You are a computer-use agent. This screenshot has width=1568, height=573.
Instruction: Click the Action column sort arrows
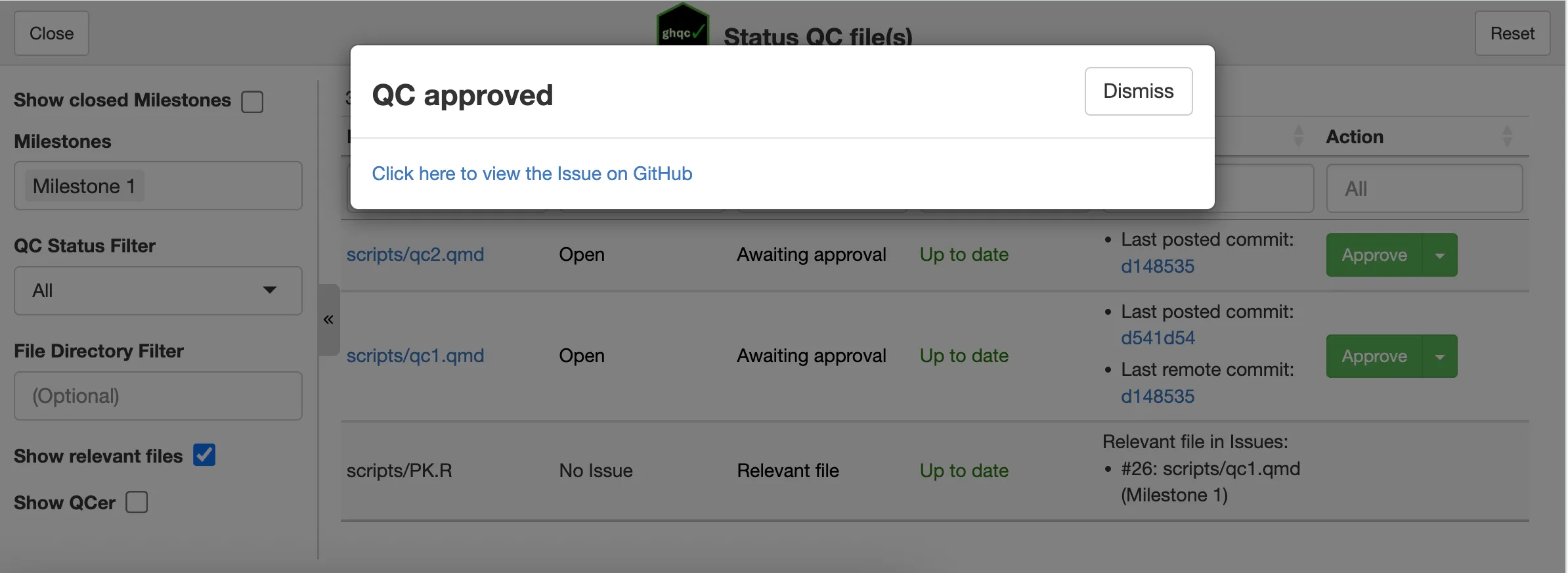[1507, 136]
